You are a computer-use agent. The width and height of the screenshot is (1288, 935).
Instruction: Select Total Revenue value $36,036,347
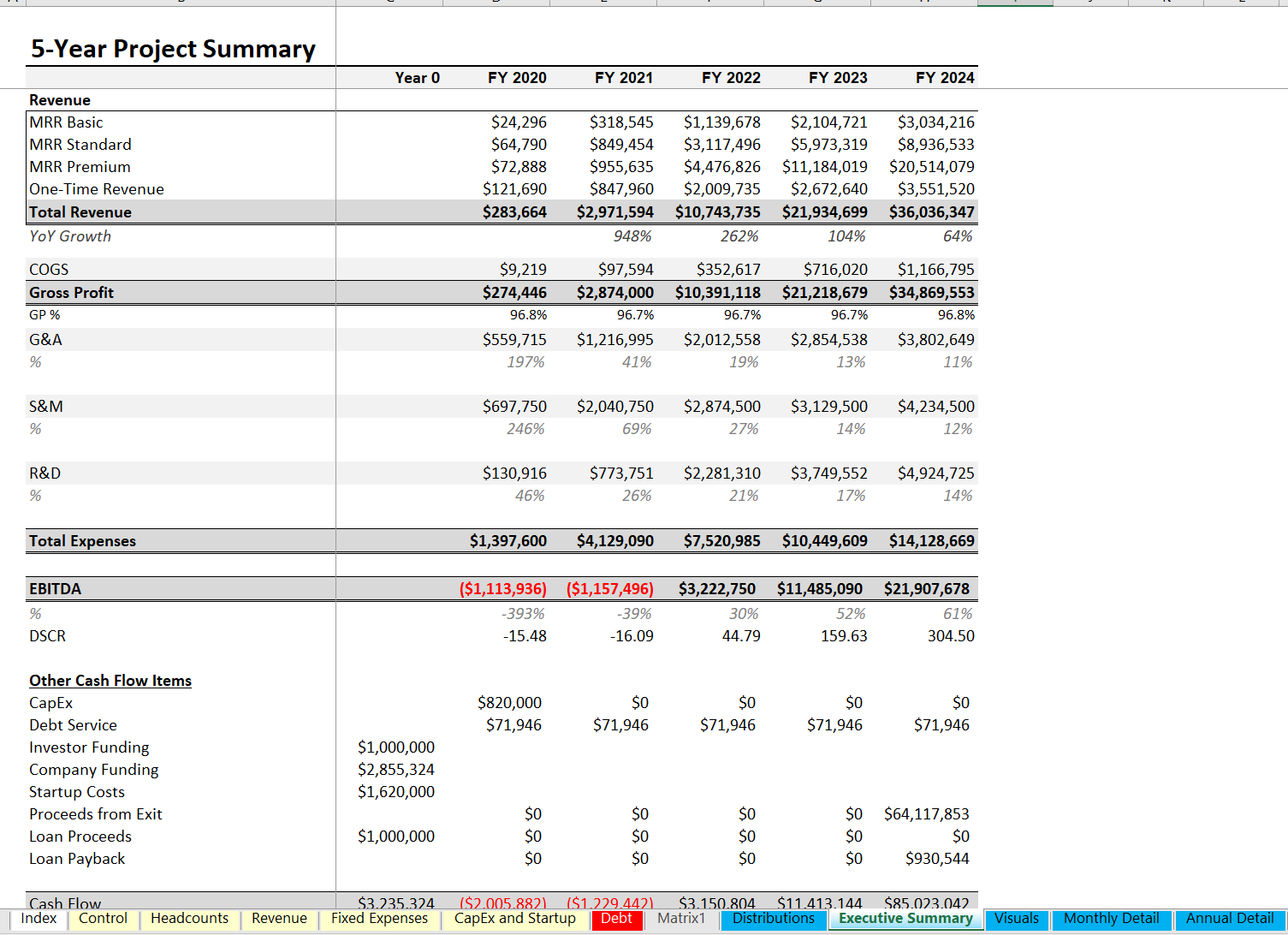931,212
